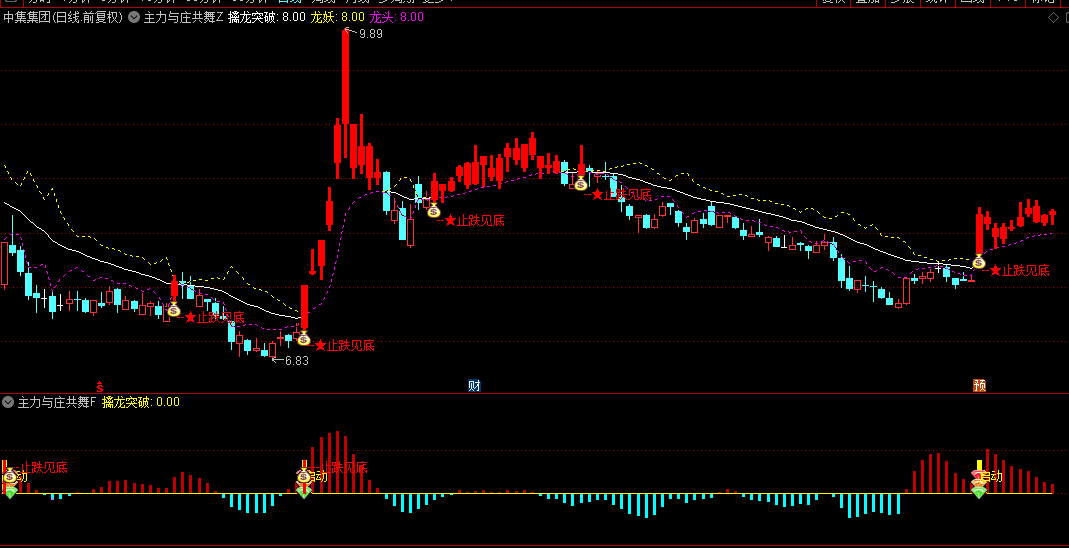Click the ★止跌见底 label next to 6.83 low
The image size is (1069, 548).
[x=344, y=346]
